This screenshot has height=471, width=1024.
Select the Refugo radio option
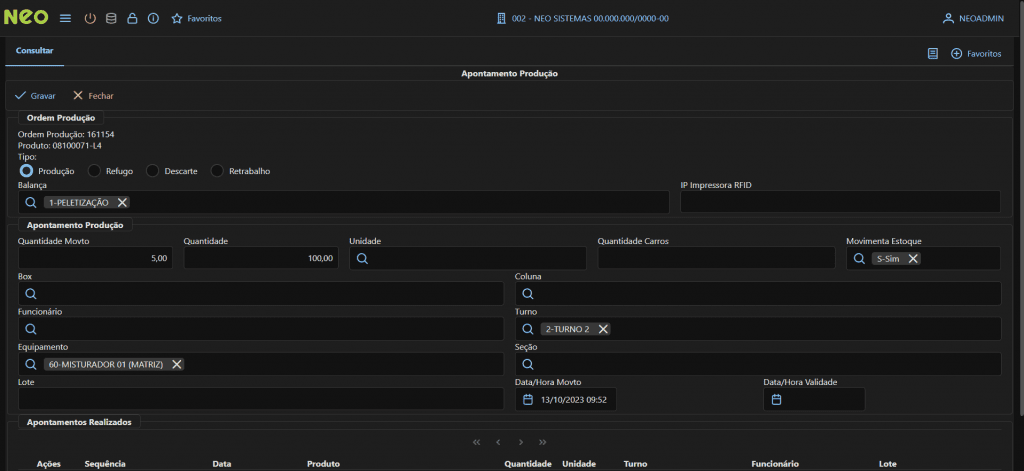click(x=95, y=171)
